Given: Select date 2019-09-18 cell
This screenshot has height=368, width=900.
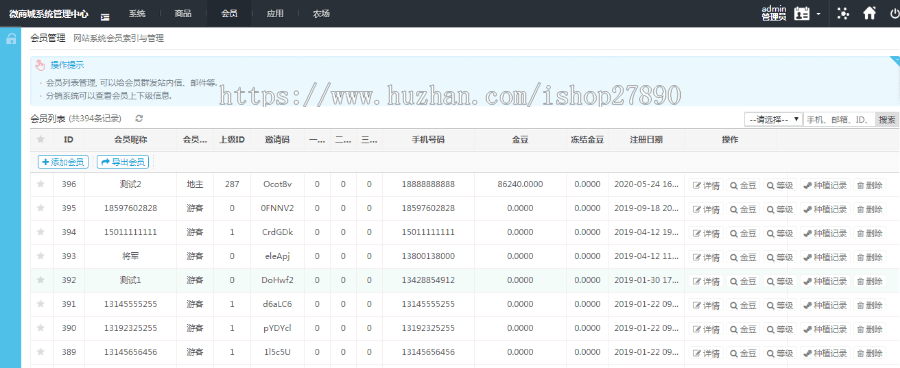Looking at the screenshot, I should pos(646,208).
